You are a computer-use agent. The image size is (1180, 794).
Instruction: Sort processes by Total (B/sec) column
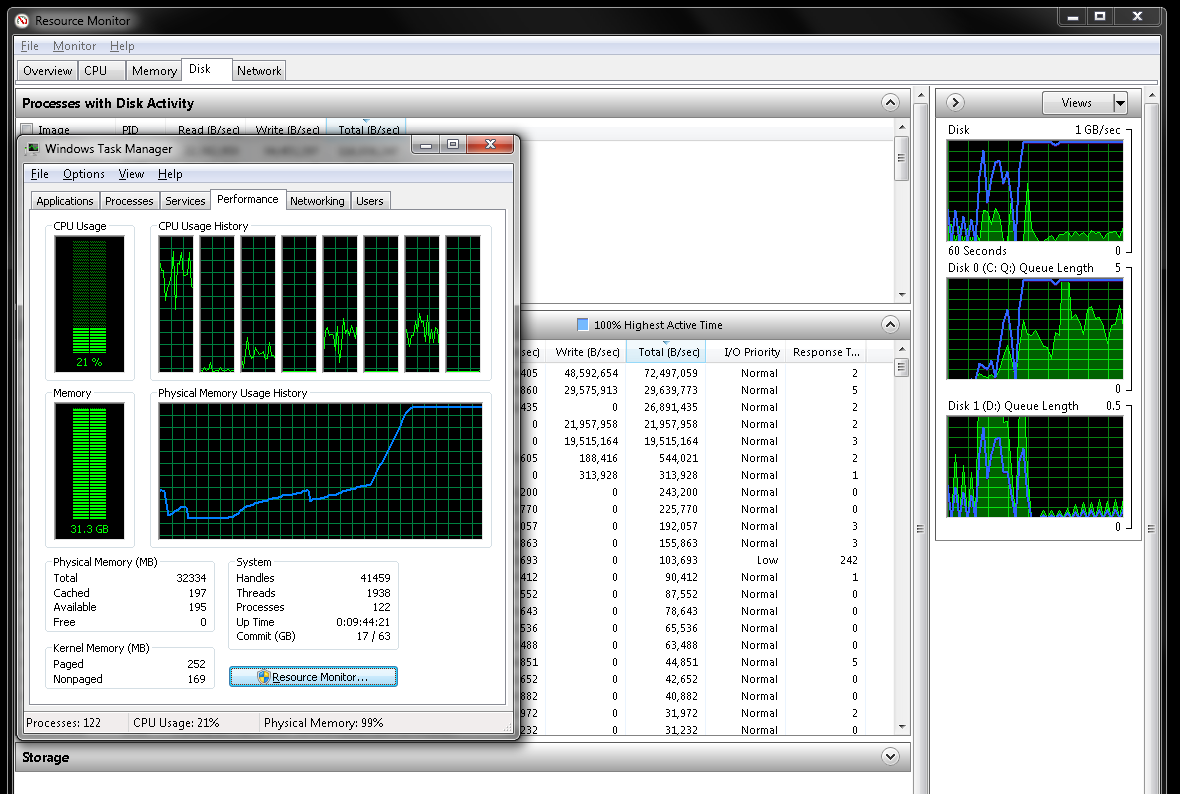pos(368,129)
